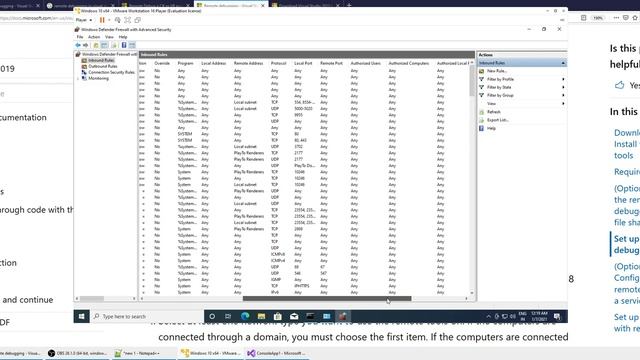This screenshot has height=360, width=640.
Task: Sort by Override column header
Action: tap(162, 63)
